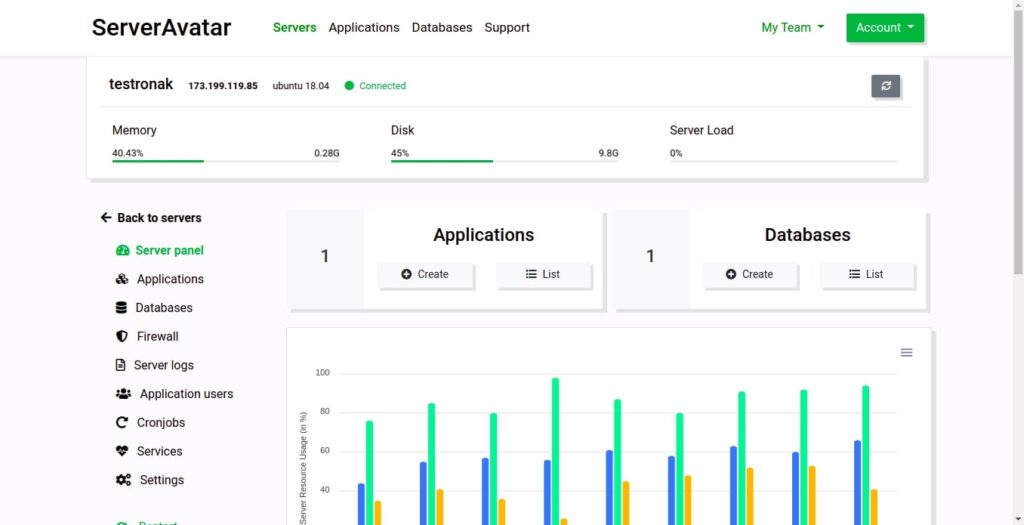Click the Server Resource Usage axis label

point(303,468)
